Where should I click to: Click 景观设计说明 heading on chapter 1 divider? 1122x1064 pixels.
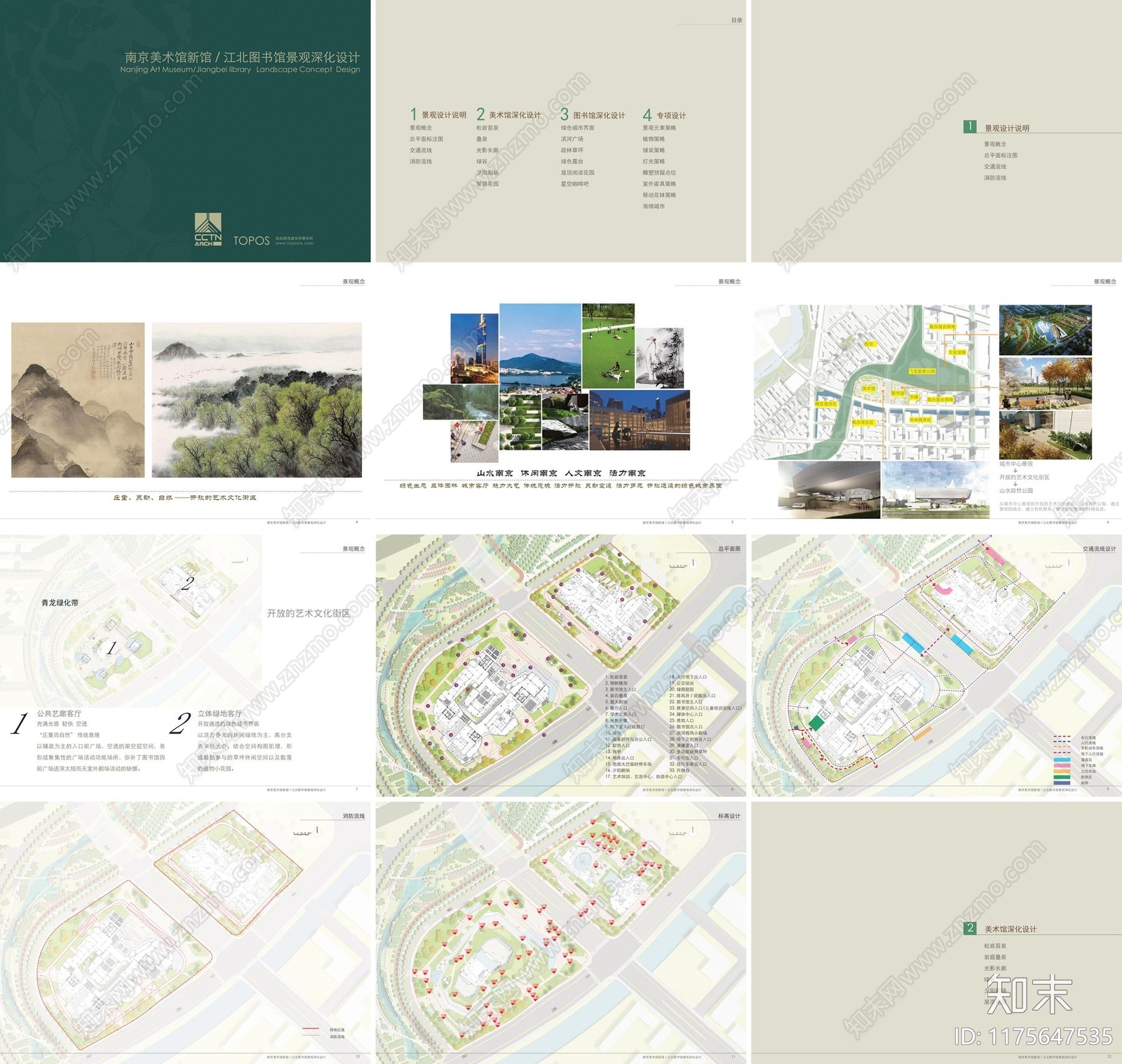pos(1007,128)
